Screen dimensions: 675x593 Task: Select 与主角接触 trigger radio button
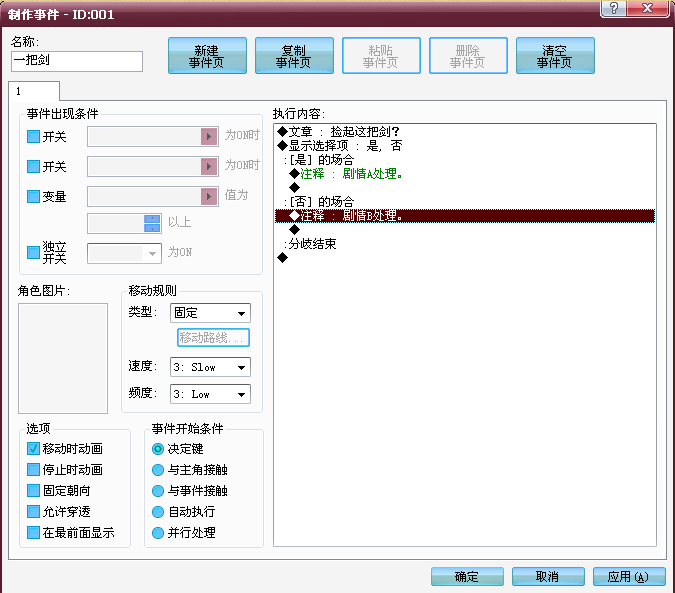pyautogui.click(x=158, y=469)
